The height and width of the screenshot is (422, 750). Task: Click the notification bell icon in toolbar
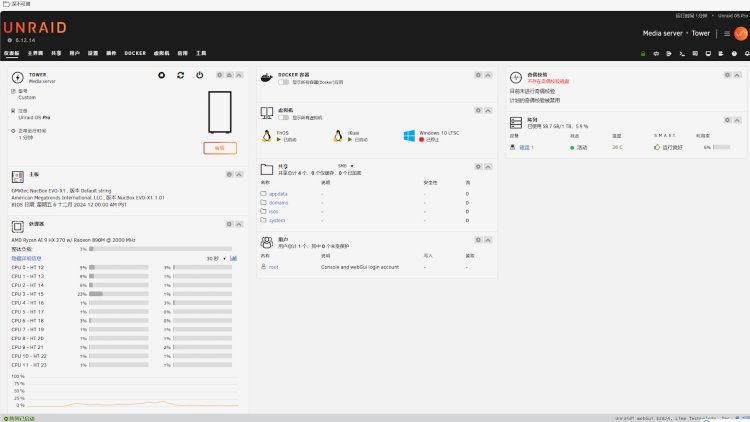[747, 54]
